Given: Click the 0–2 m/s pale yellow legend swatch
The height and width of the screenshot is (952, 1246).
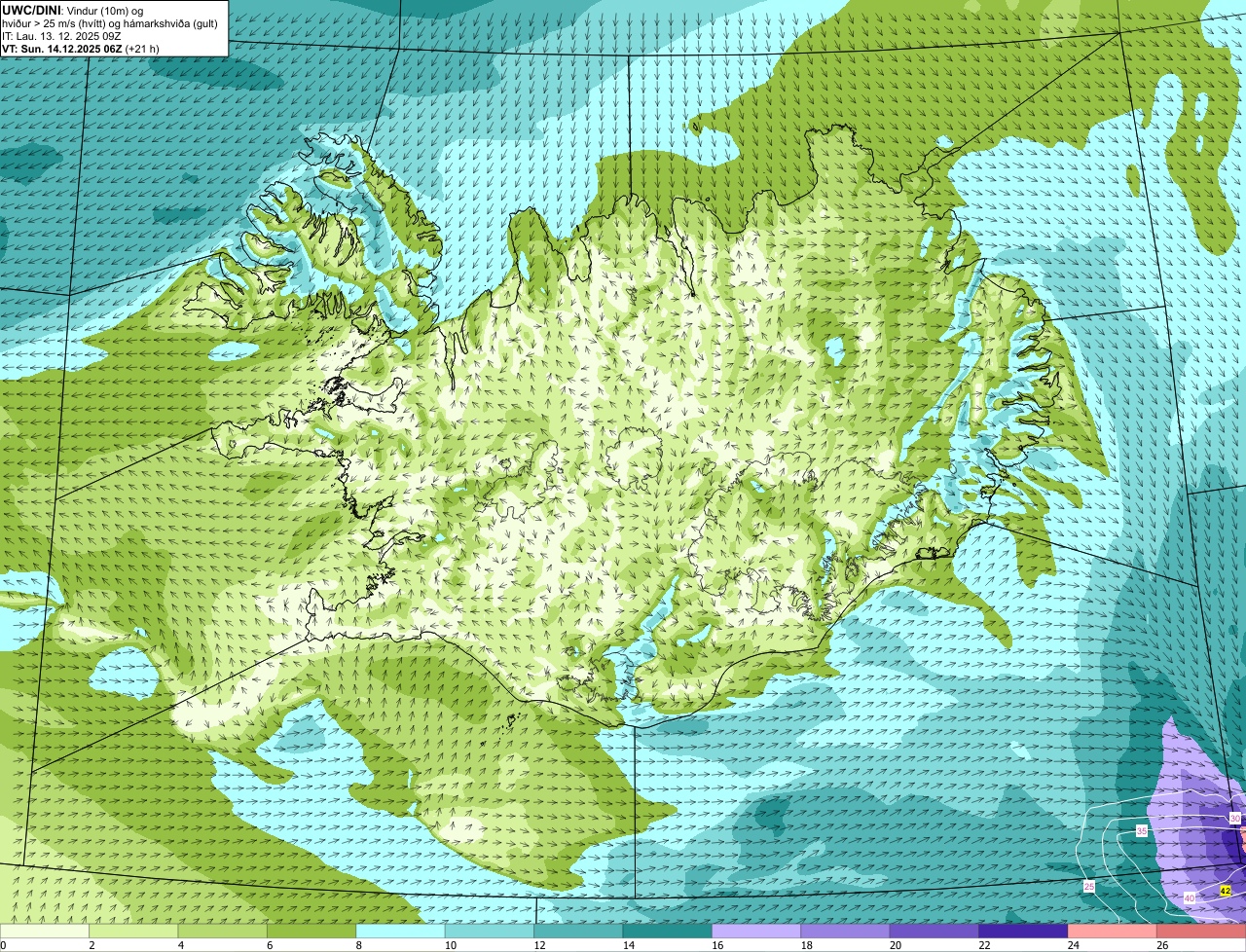Looking at the screenshot, I should click(45, 931).
